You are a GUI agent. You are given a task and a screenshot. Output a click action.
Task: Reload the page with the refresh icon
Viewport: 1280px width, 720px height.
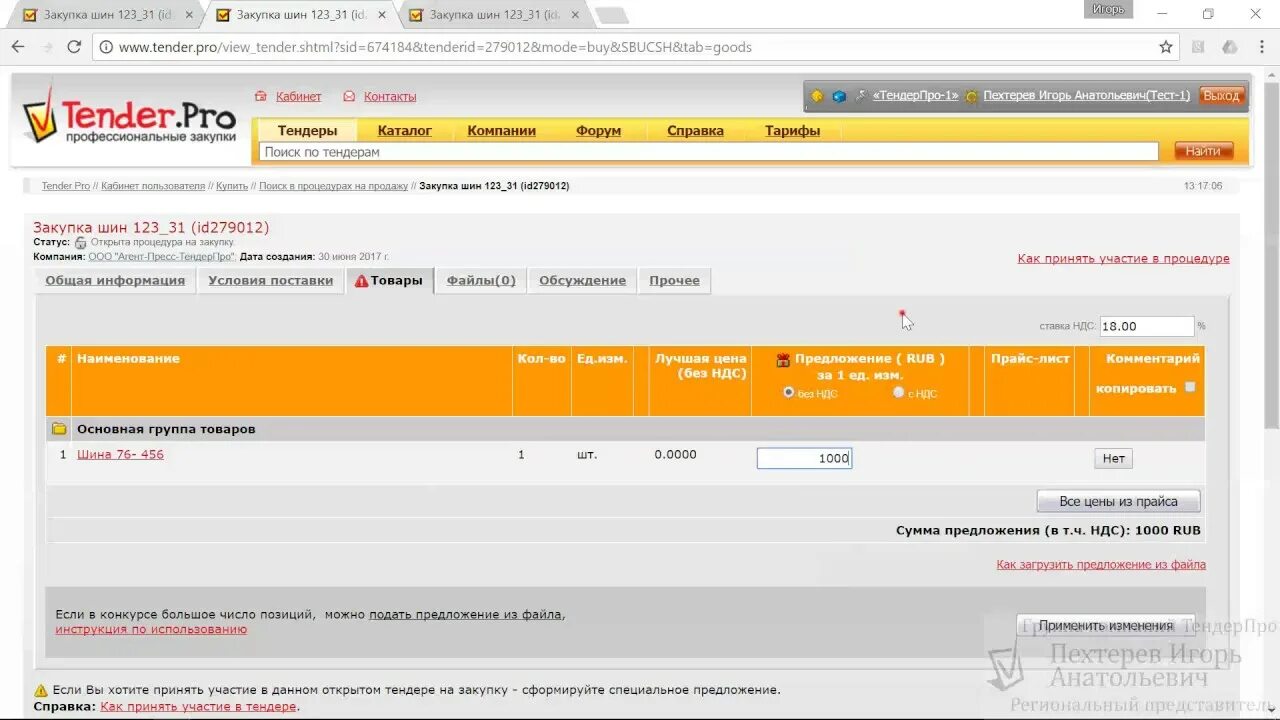coord(74,47)
